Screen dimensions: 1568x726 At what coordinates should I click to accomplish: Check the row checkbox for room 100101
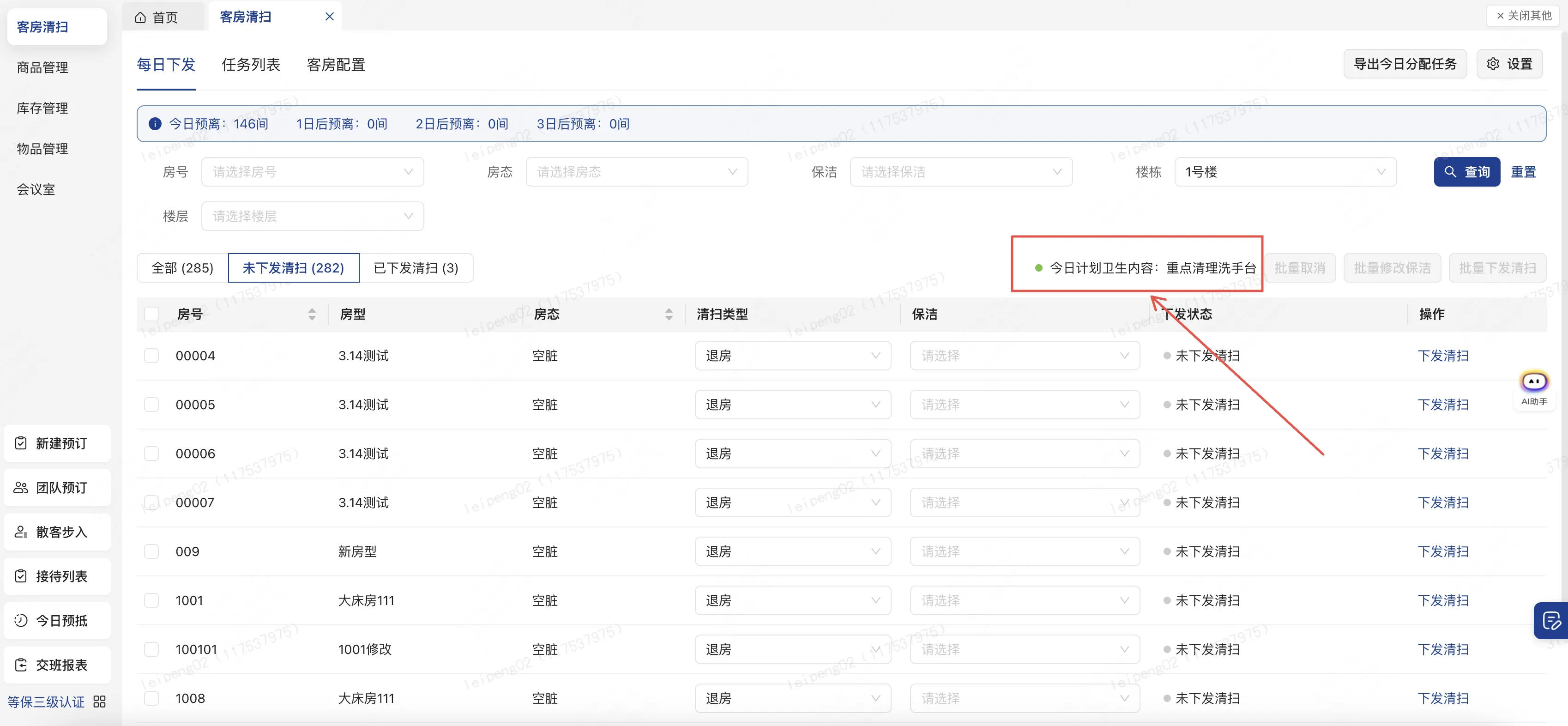click(x=151, y=649)
